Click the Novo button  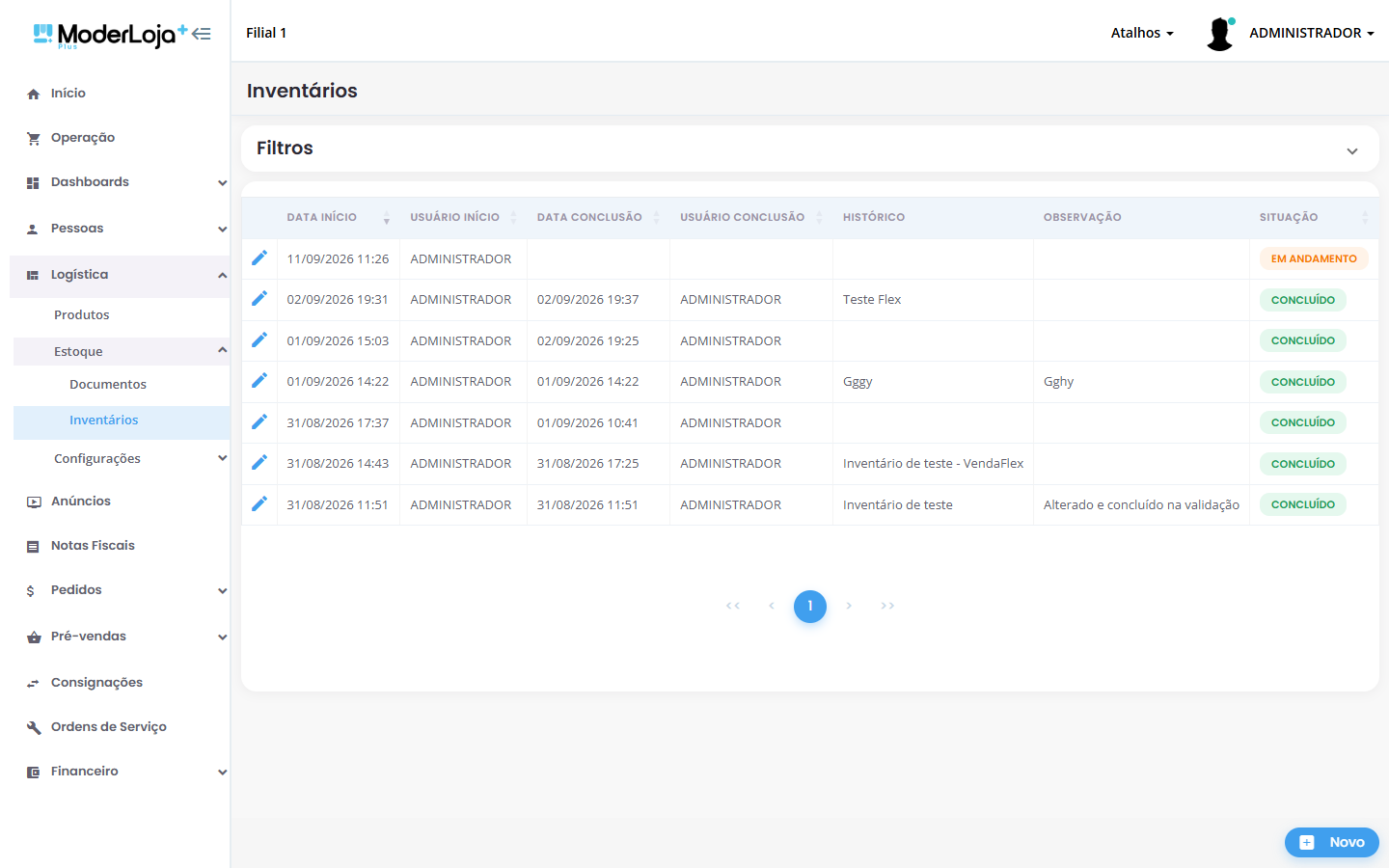[1332, 842]
